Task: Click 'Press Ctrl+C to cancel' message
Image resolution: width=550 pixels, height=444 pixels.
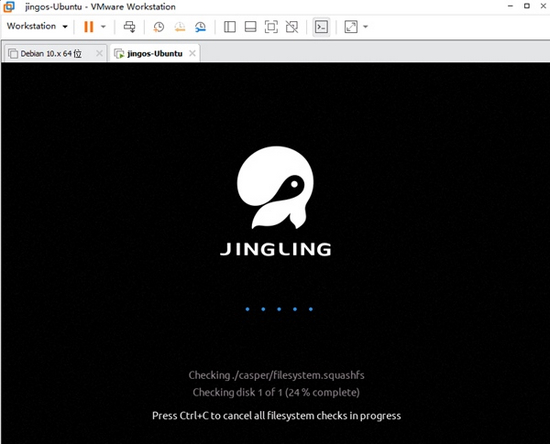Action: [276, 416]
